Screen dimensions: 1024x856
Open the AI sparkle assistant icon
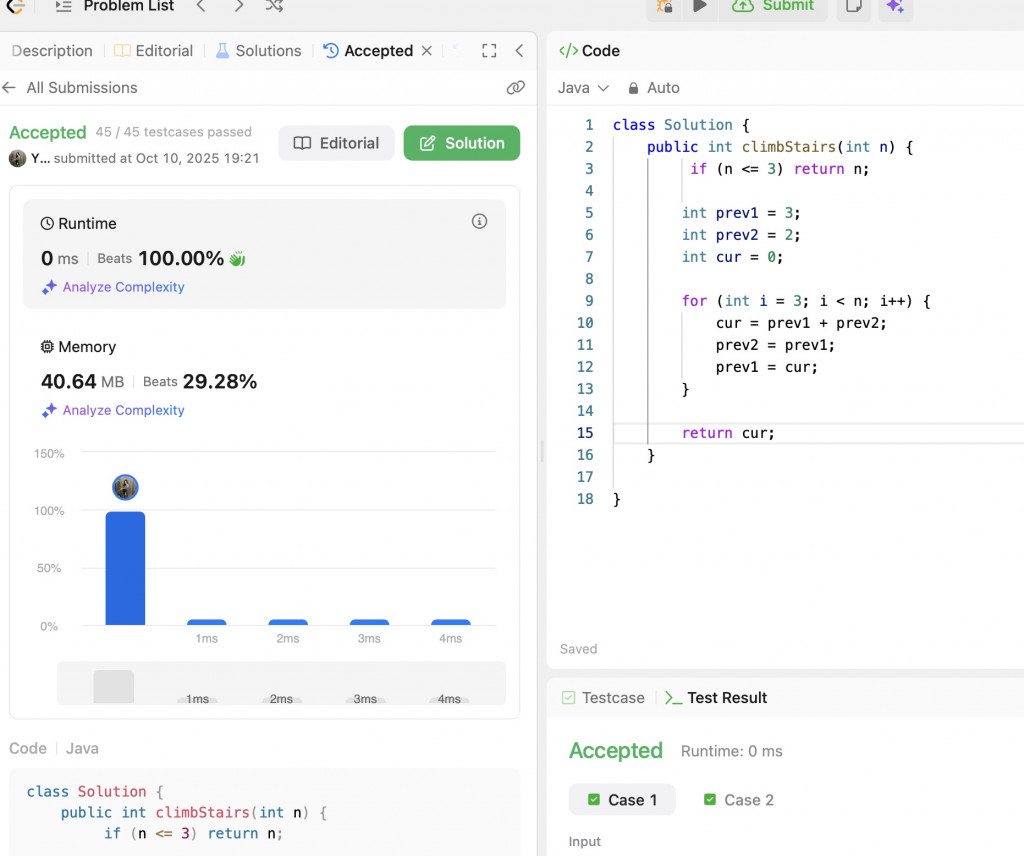pos(895,6)
